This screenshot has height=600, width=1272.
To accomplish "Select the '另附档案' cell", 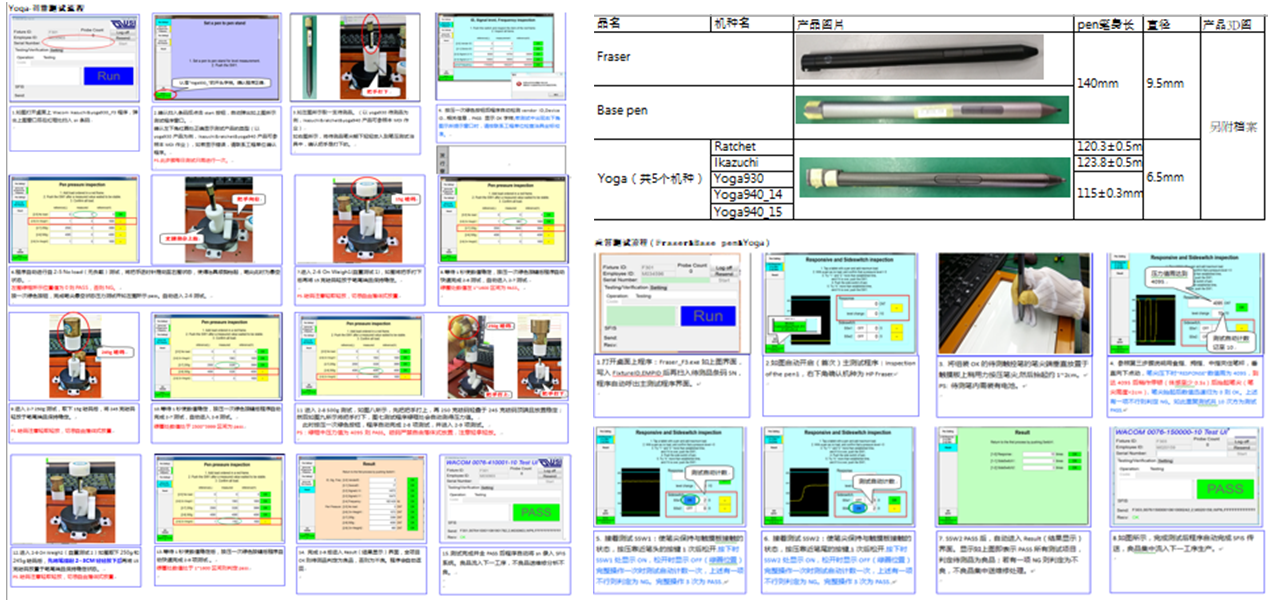I will click(x=1233, y=127).
